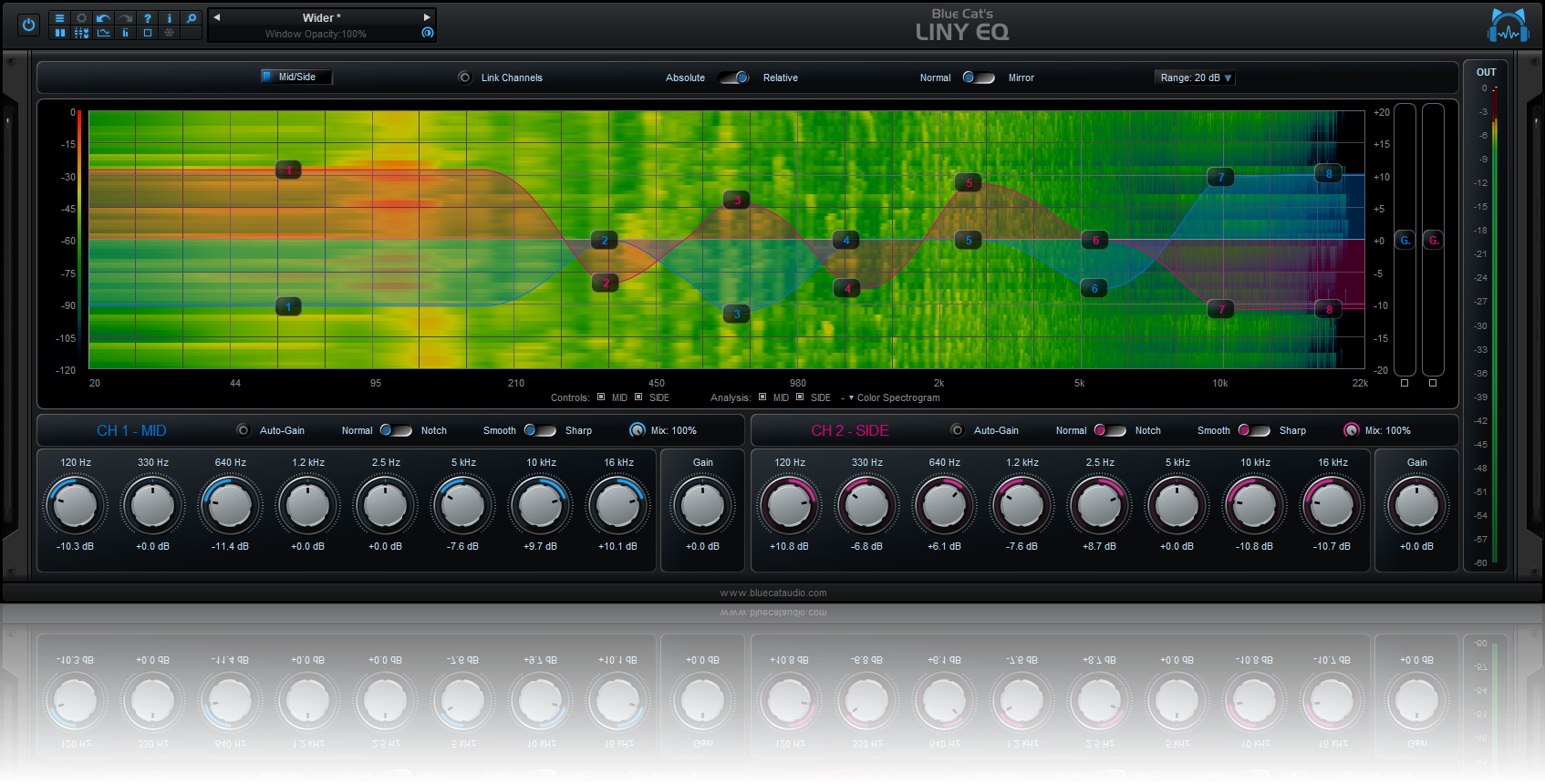1545x784 pixels.
Task: Enable Auto-Gain for CH 1 - MID
Action: click(243, 430)
